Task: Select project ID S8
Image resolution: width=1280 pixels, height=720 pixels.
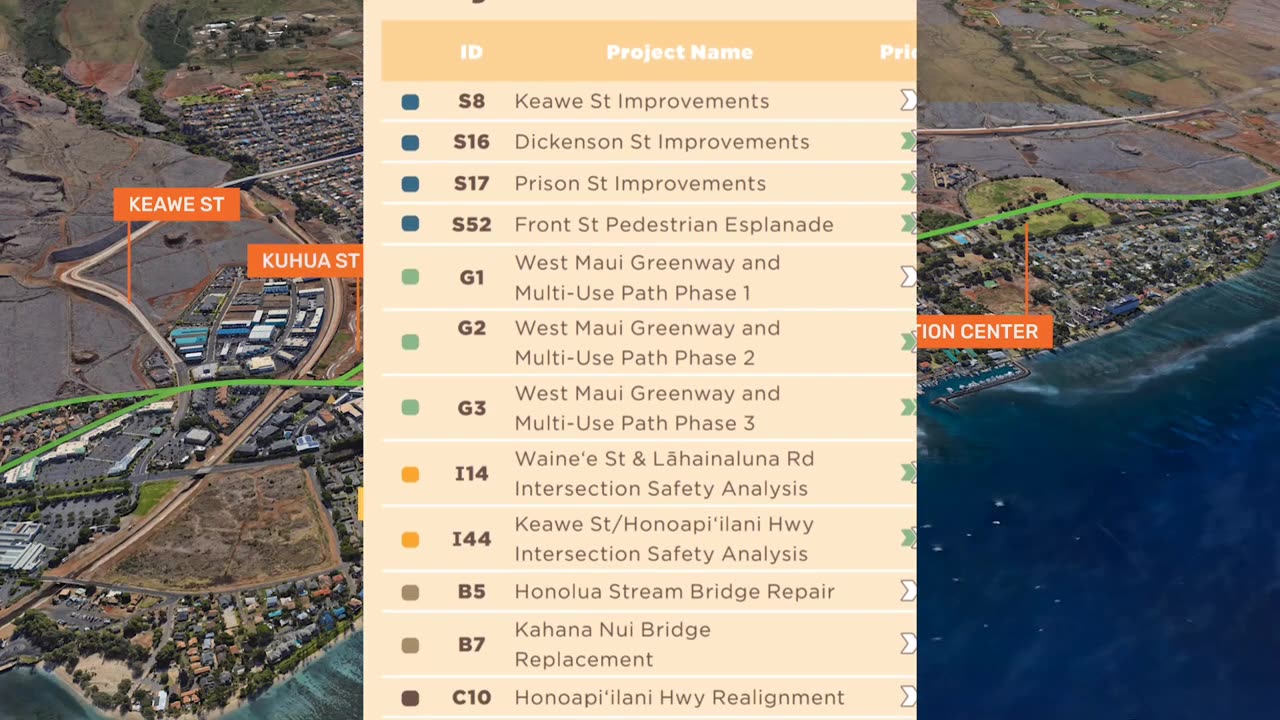Action: point(472,101)
